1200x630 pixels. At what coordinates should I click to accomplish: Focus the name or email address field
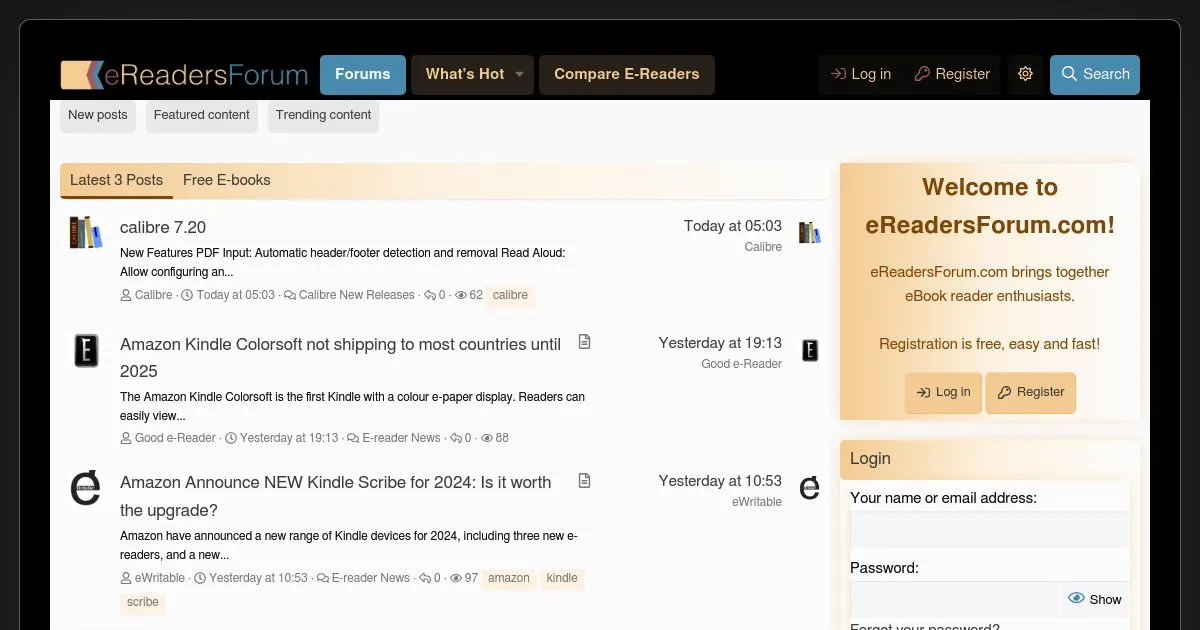point(990,530)
